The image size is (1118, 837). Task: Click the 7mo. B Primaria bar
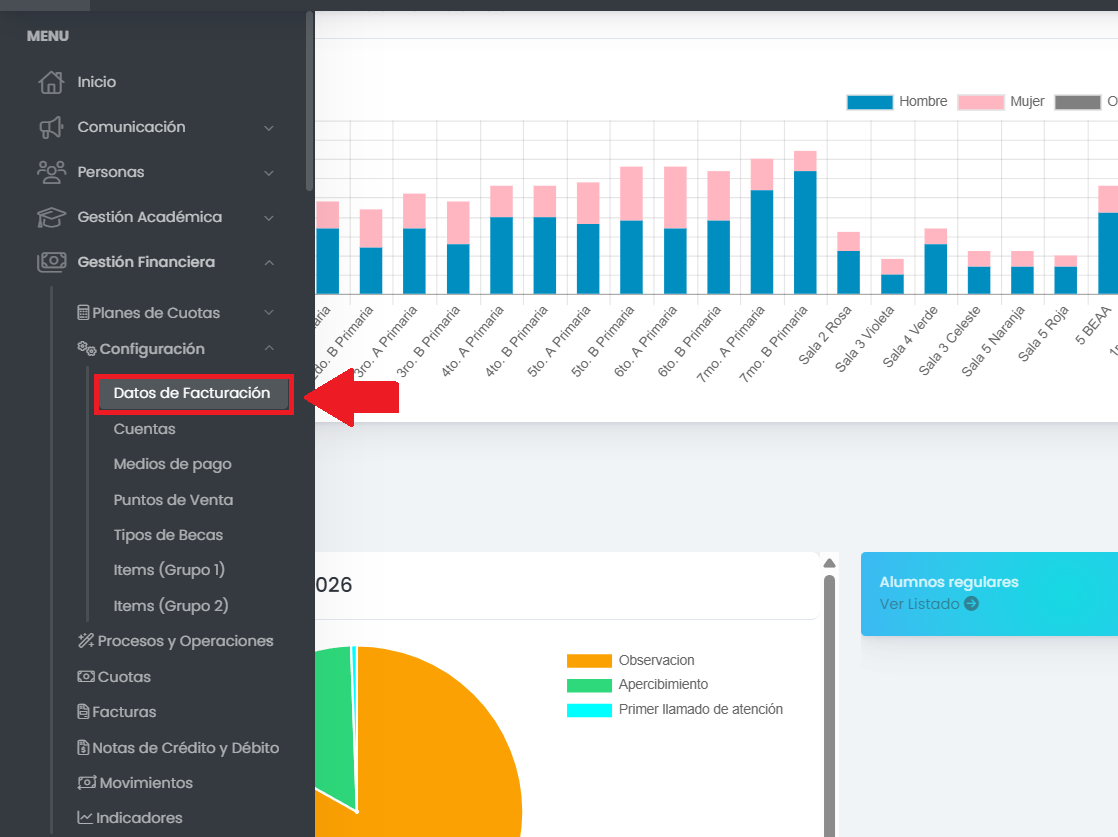point(805,222)
